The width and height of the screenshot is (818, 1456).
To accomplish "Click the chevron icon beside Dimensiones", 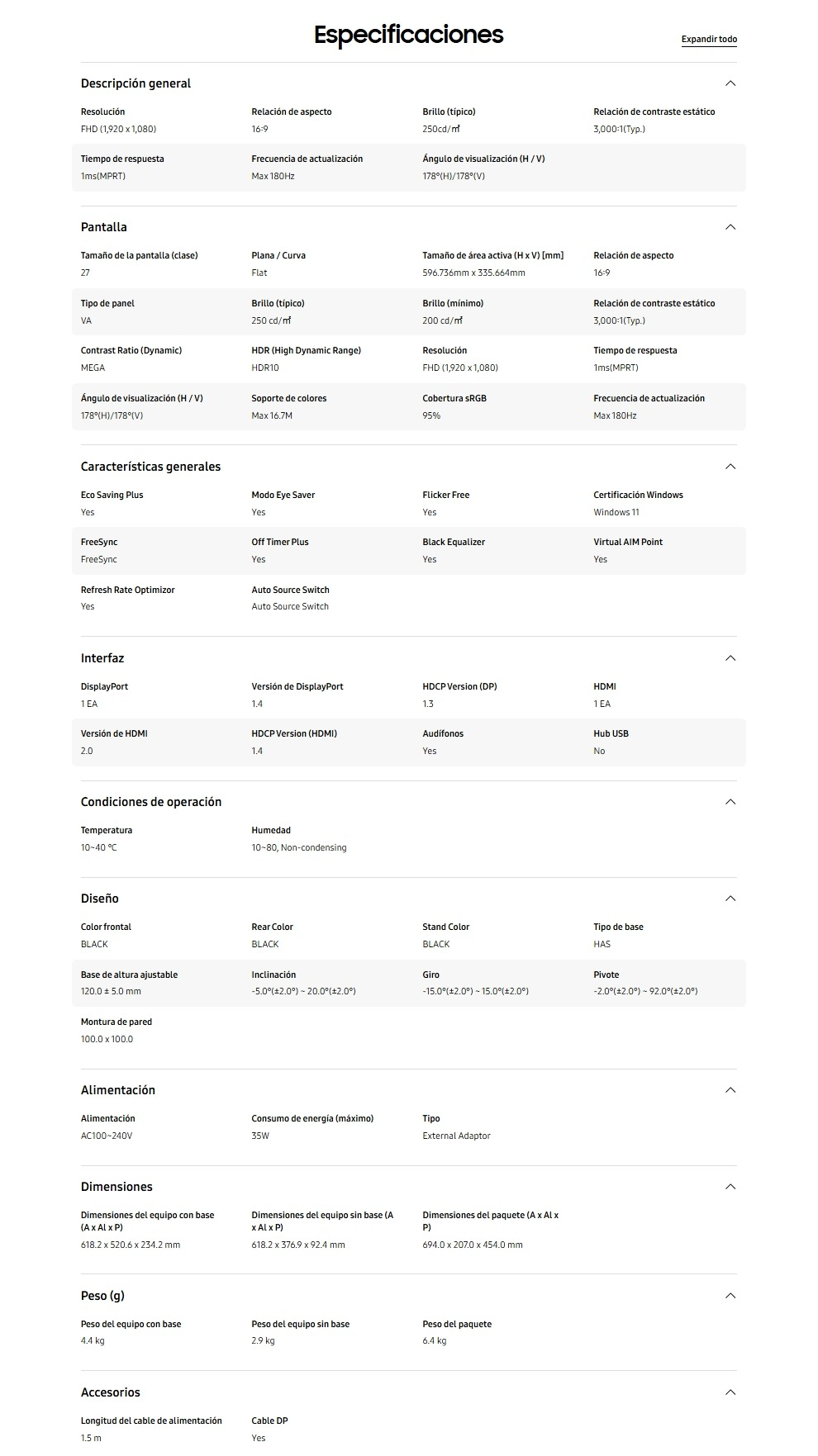I will pyautogui.click(x=730, y=1187).
